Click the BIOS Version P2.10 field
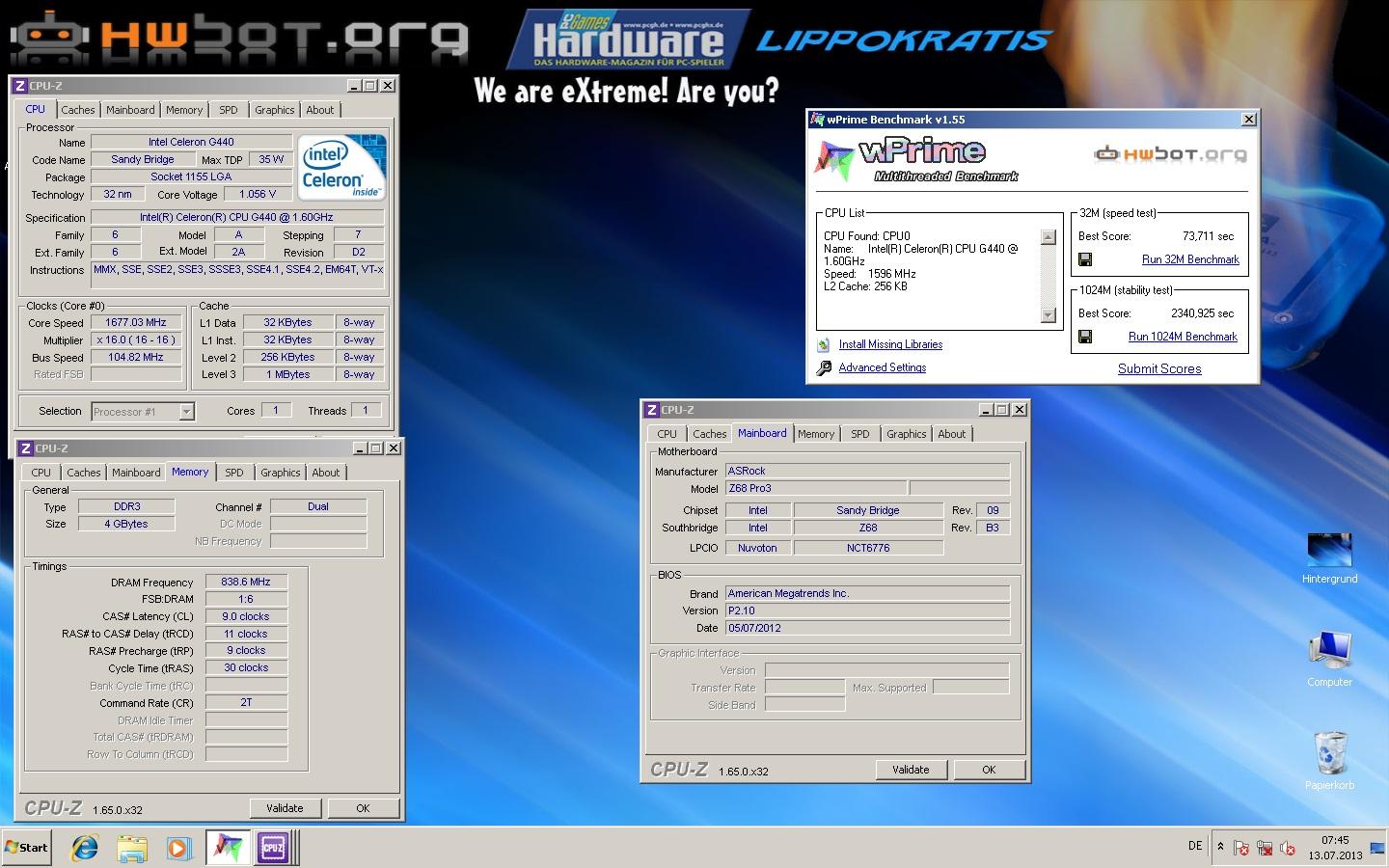1389x868 pixels. pyautogui.click(x=867, y=610)
